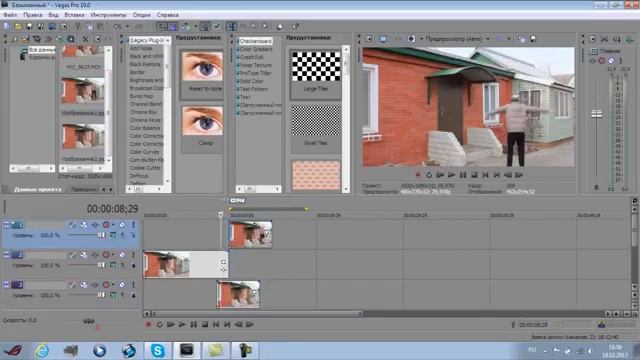Open the preview quality Предпросмотр (Авто) dropdown

coord(488,39)
